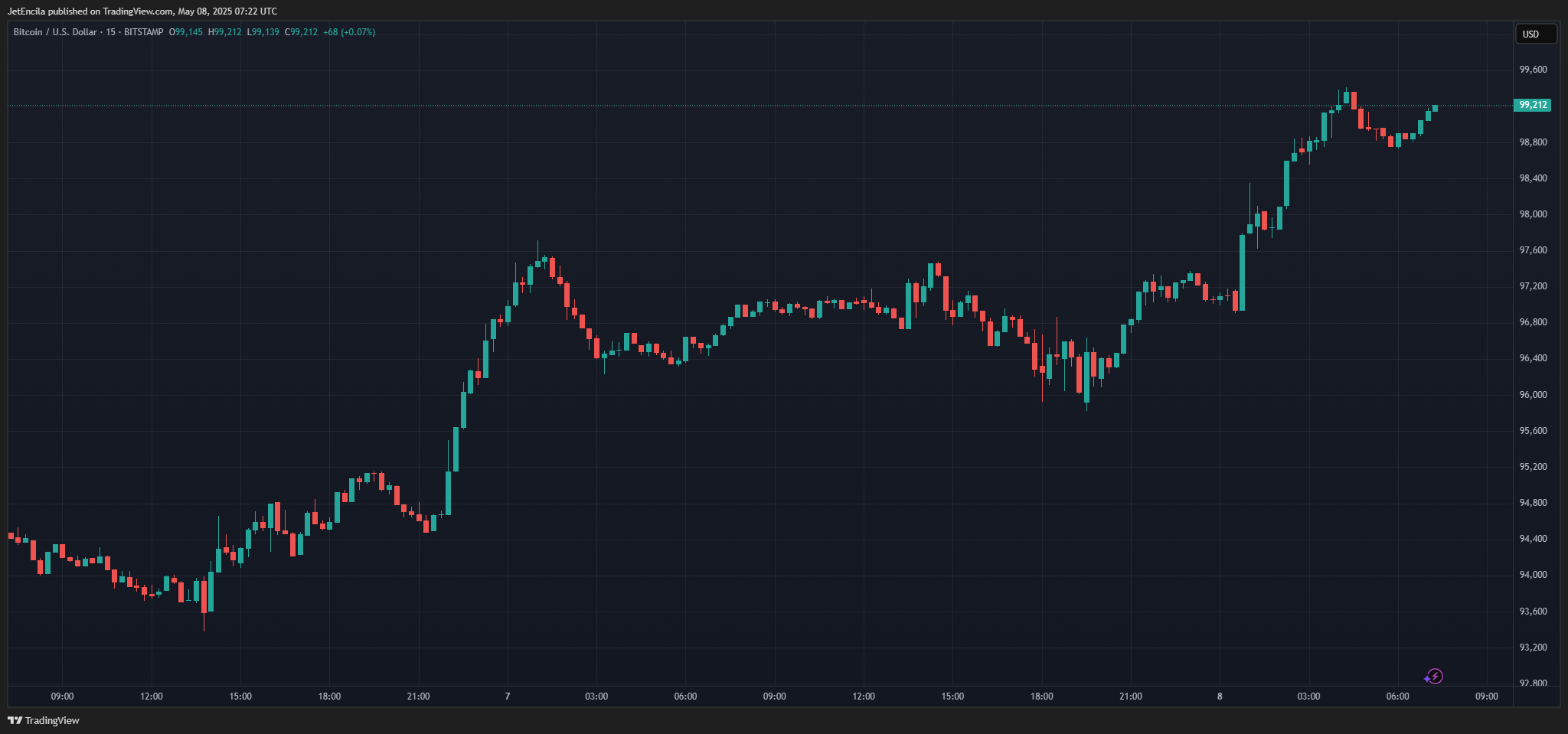Click the 96,000 price axis label
This screenshot has width=1568, height=734.
[x=1533, y=395]
